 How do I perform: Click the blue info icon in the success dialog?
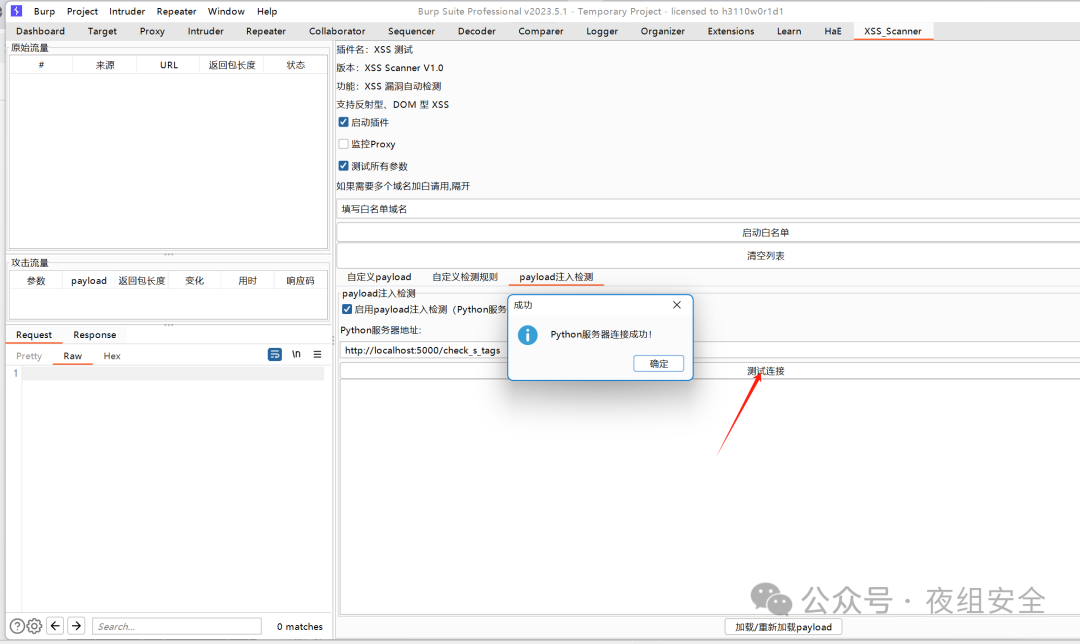527,336
